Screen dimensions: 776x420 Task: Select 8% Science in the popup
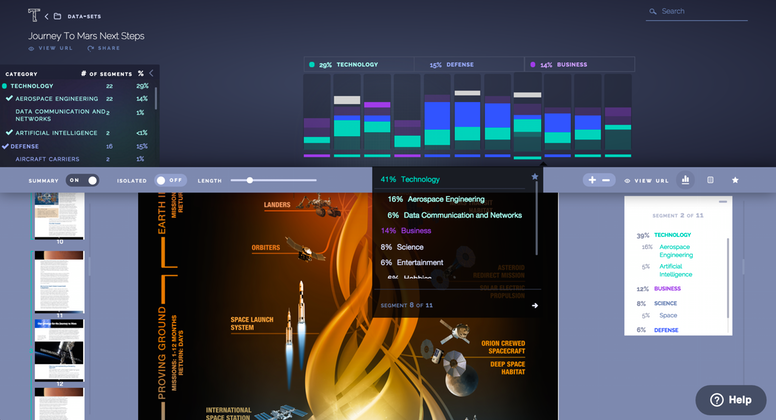(x=402, y=247)
